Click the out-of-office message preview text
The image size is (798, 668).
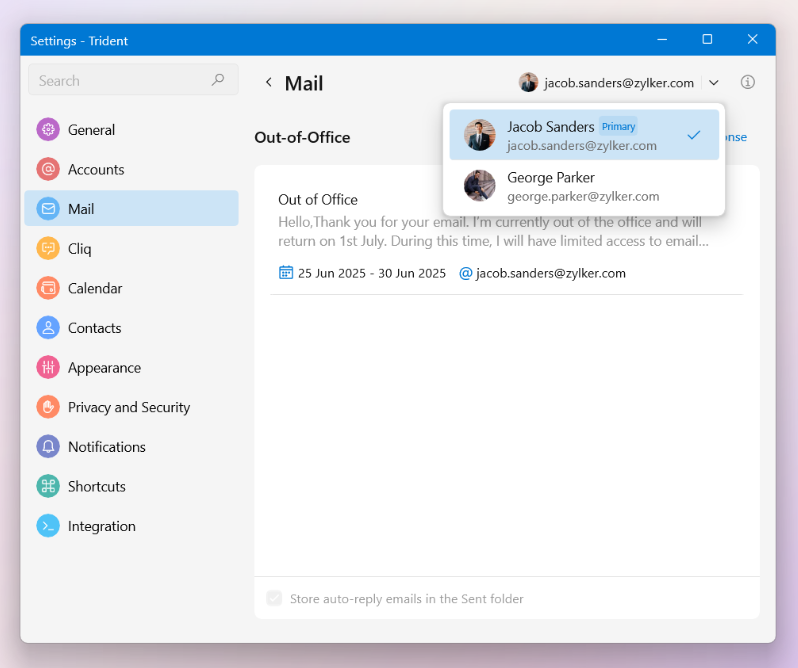point(493,231)
